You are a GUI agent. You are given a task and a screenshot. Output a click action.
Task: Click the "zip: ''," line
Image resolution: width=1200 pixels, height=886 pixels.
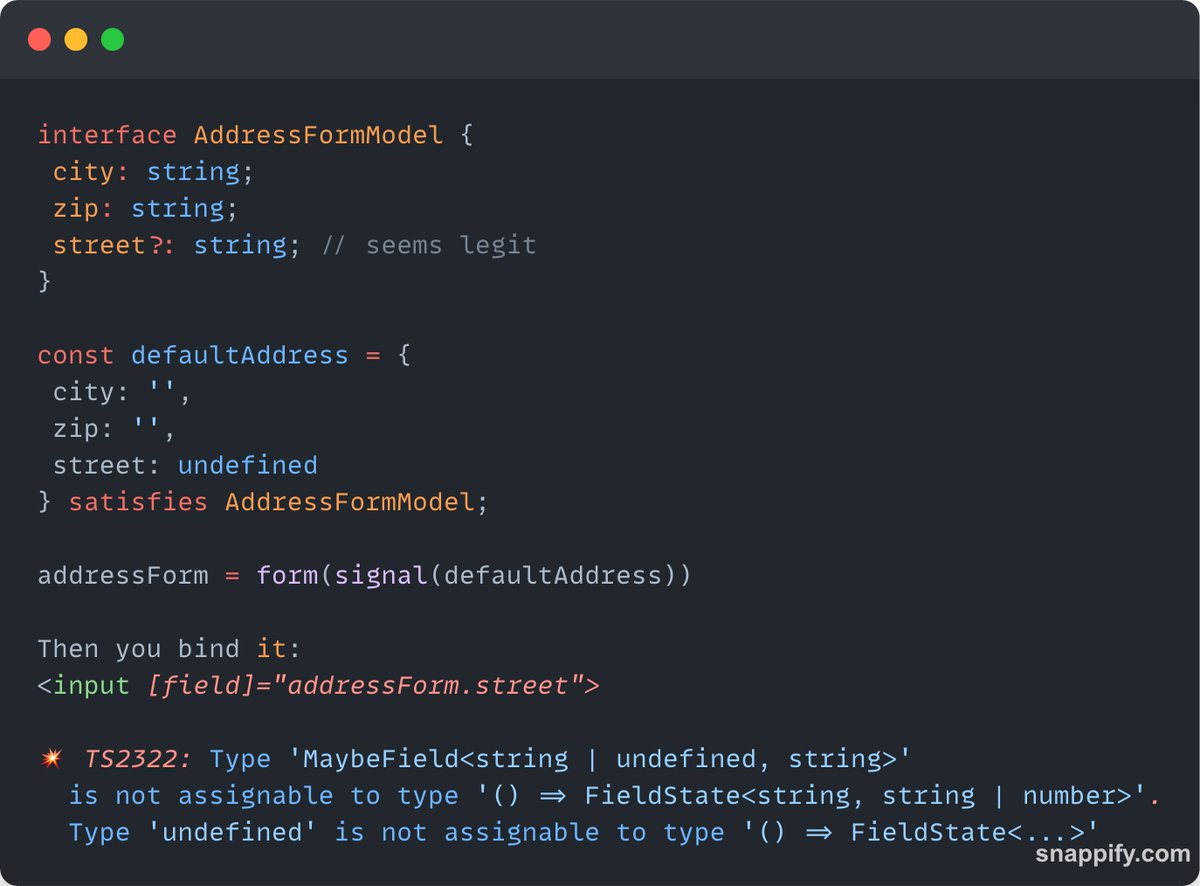tap(115, 429)
